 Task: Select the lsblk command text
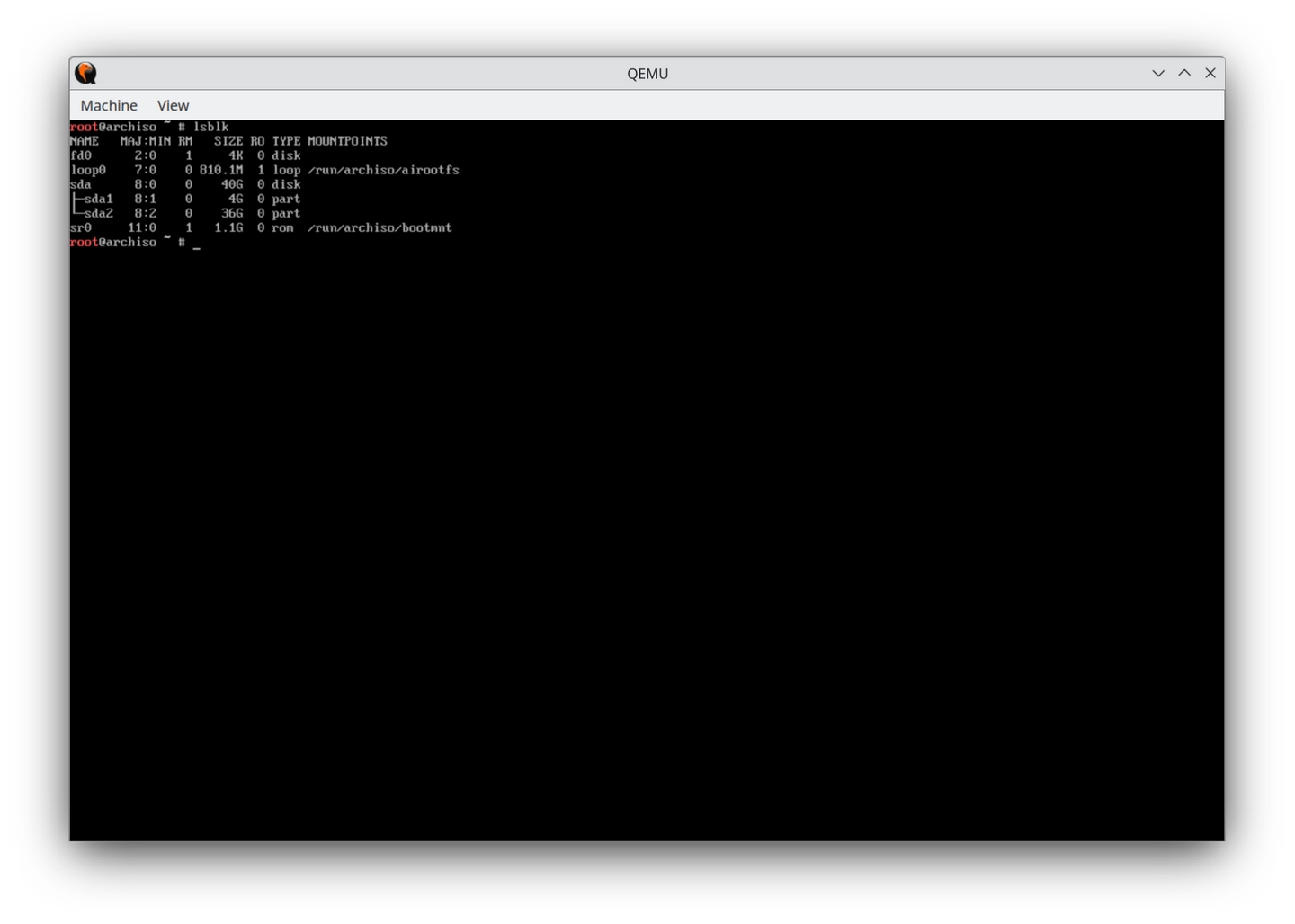coord(211,127)
